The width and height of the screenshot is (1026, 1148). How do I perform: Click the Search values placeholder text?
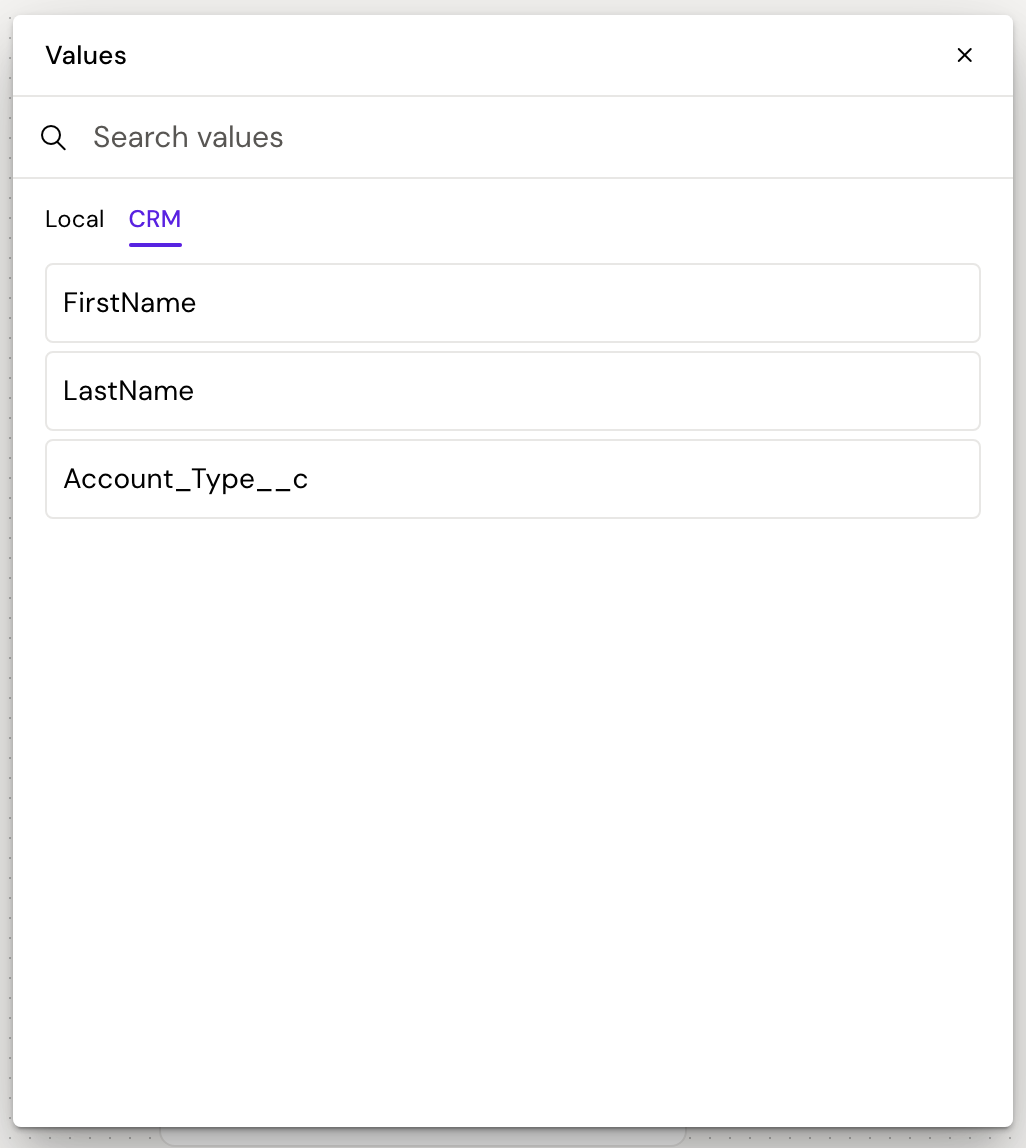point(188,138)
